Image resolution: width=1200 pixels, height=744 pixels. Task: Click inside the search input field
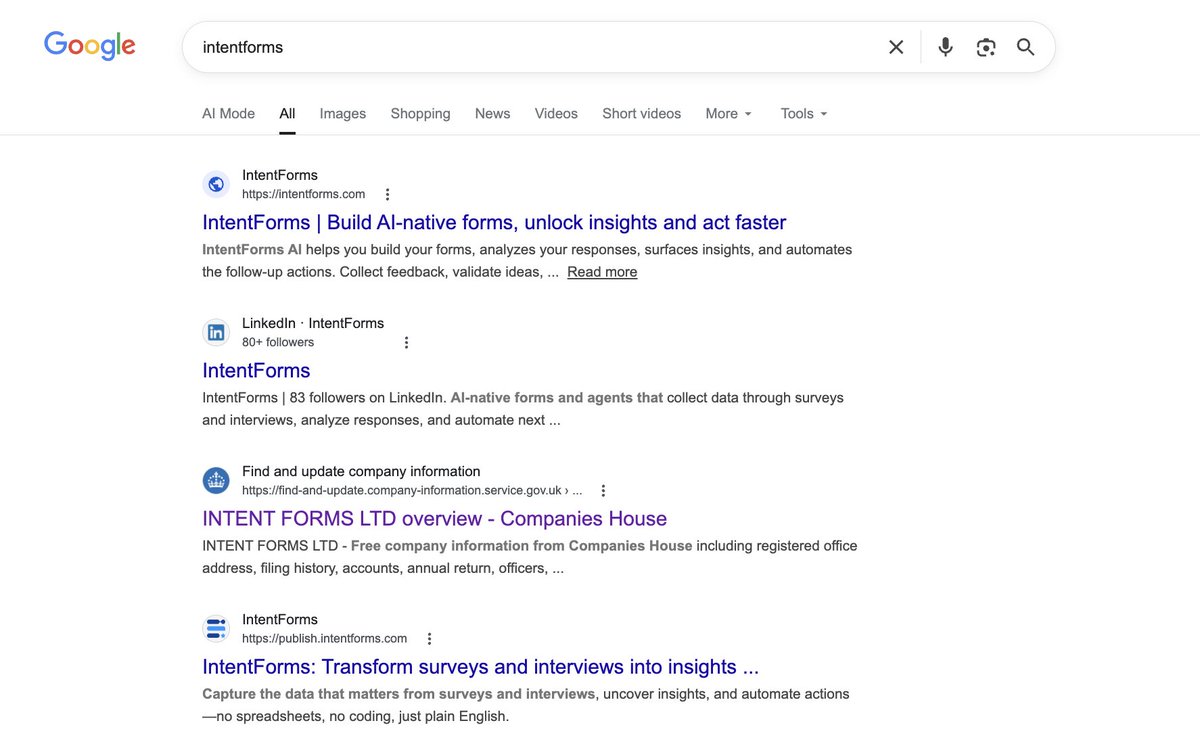click(x=500, y=46)
